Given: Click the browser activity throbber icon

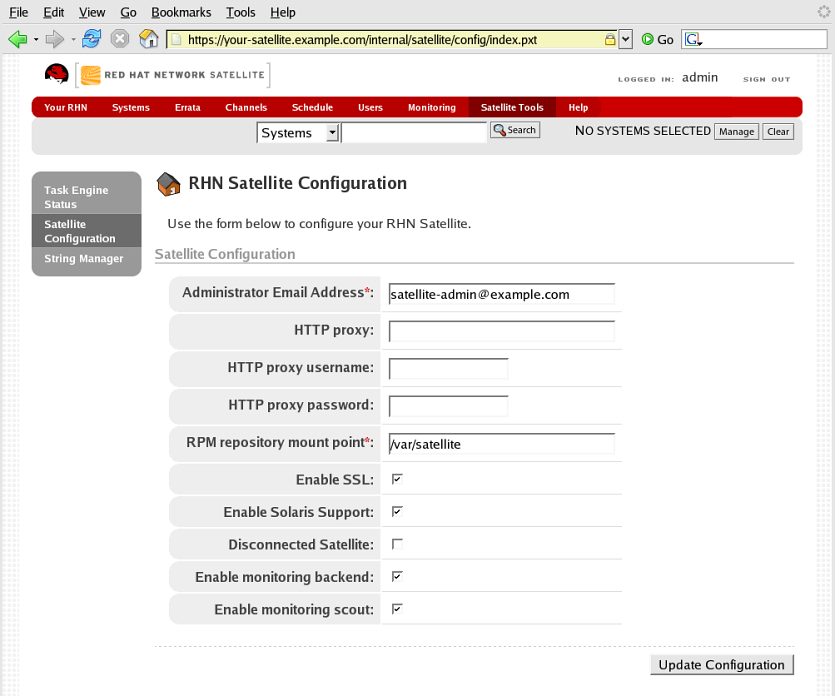Looking at the screenshot, I should tap(824, 12).
